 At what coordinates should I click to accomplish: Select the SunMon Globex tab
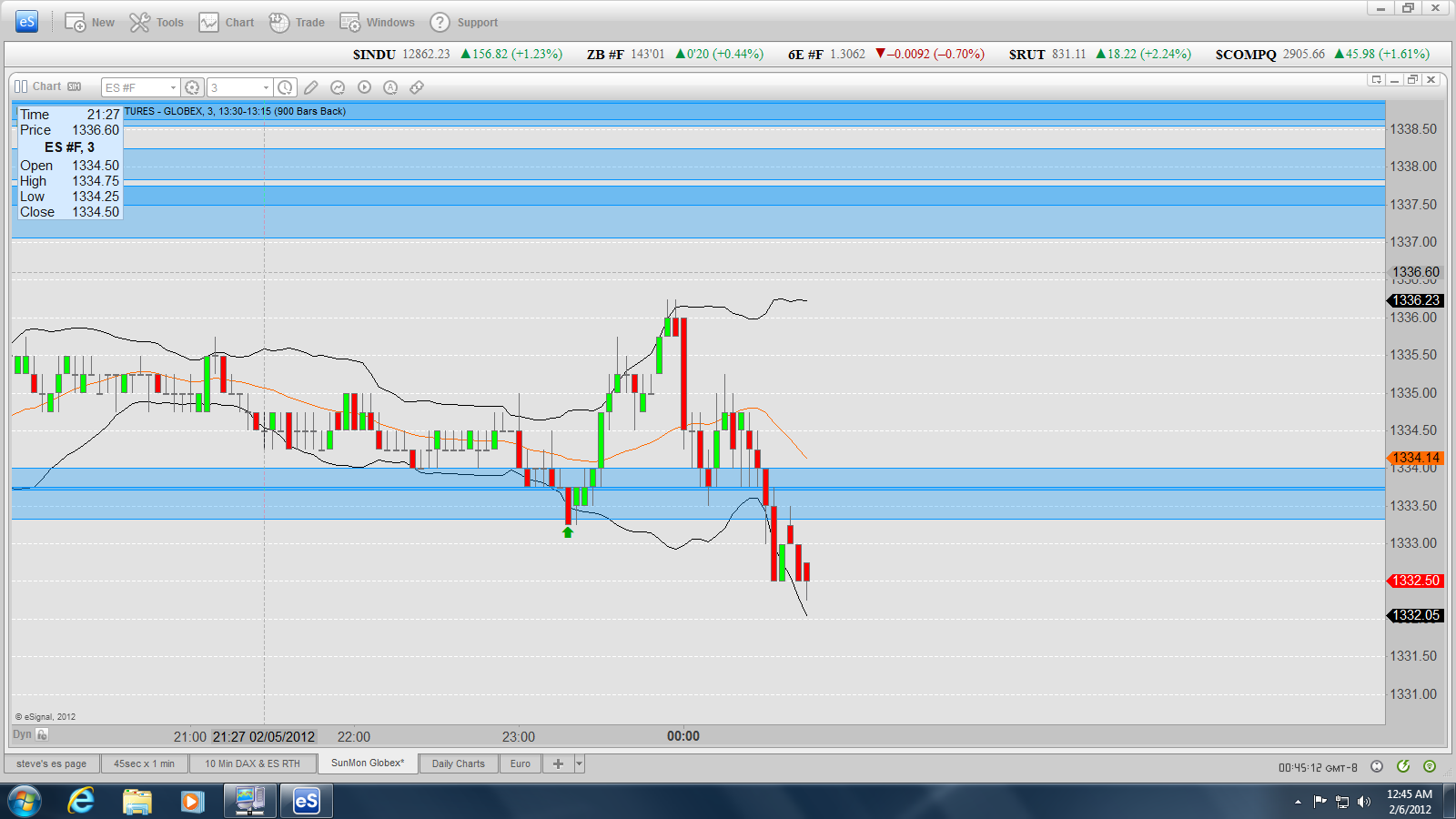coord(368,763)
